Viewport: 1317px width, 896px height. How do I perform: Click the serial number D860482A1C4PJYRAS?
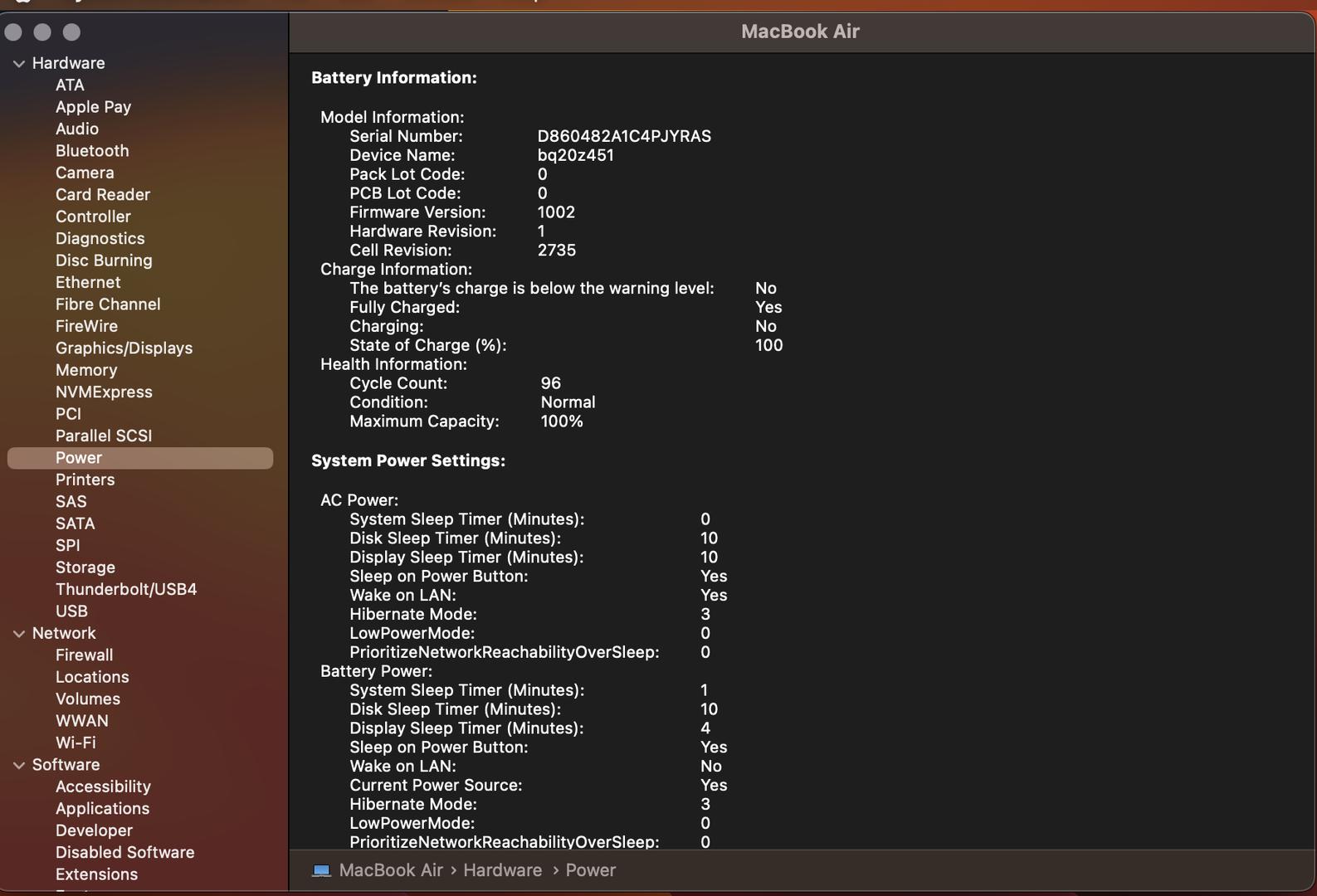pyautogui.click(x=624, y=136)
